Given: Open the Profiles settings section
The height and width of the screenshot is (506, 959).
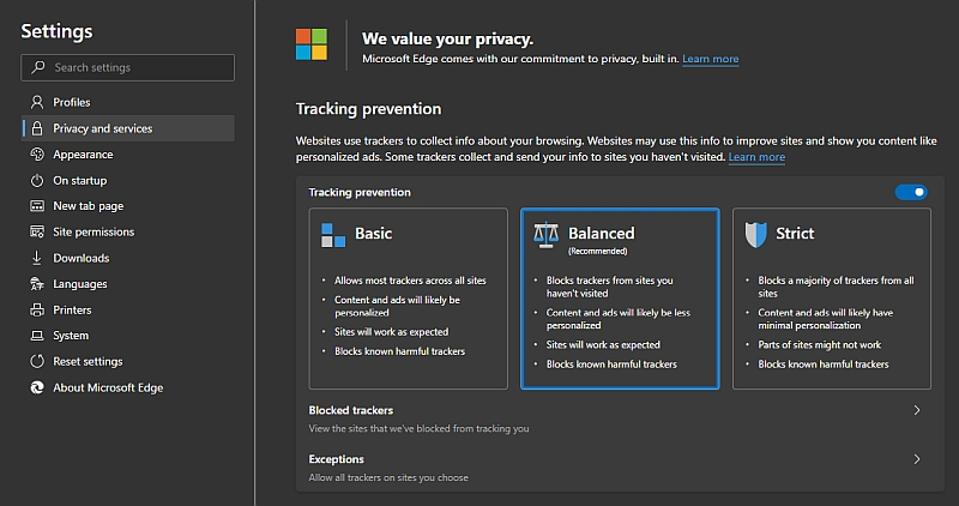Looking at the screenshot, I should point(128,102).
